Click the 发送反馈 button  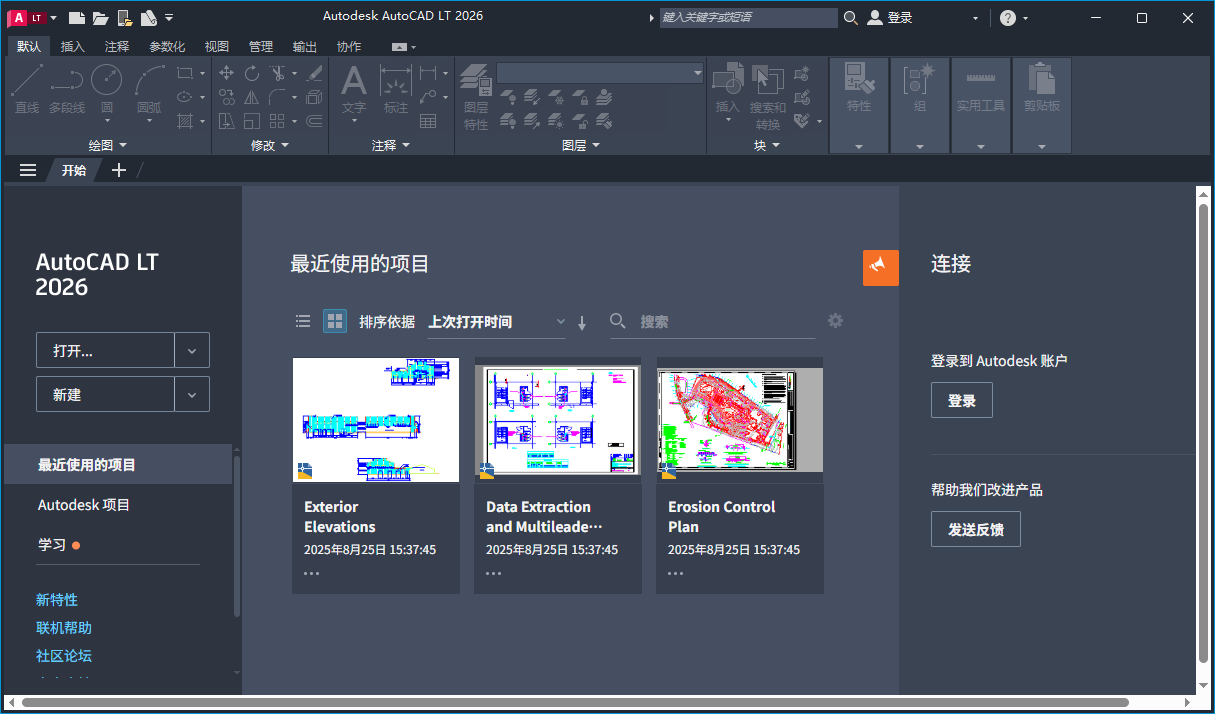pyautogui.click(x=976, y=529)
